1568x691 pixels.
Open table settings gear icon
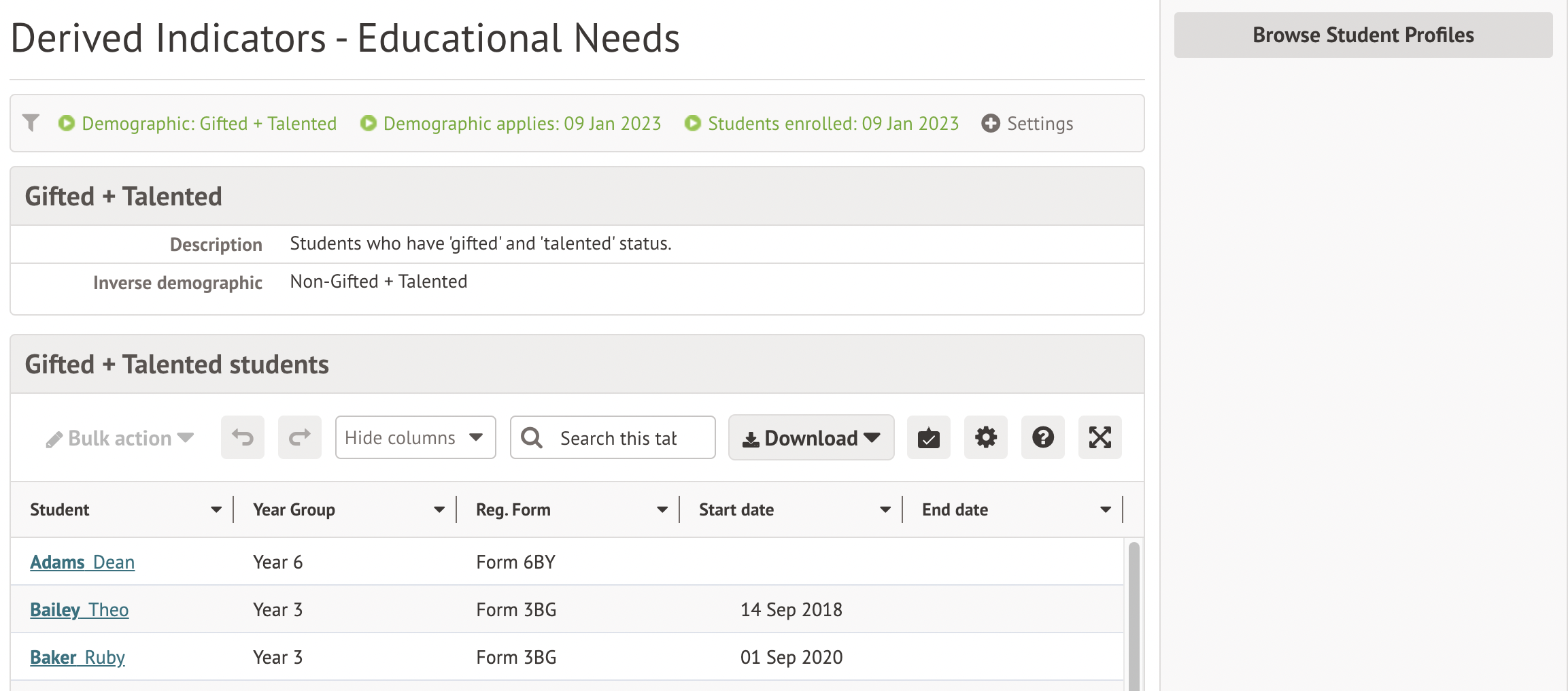(985, 437)
